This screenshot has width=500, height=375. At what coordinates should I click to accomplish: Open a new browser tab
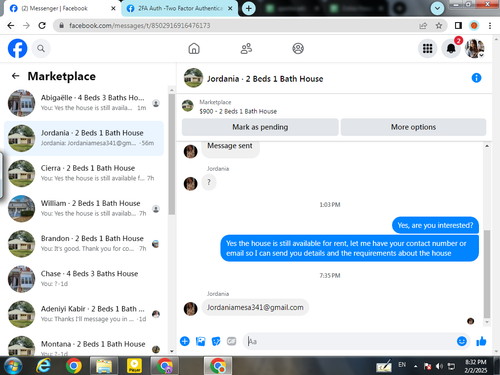coord(249,8)
